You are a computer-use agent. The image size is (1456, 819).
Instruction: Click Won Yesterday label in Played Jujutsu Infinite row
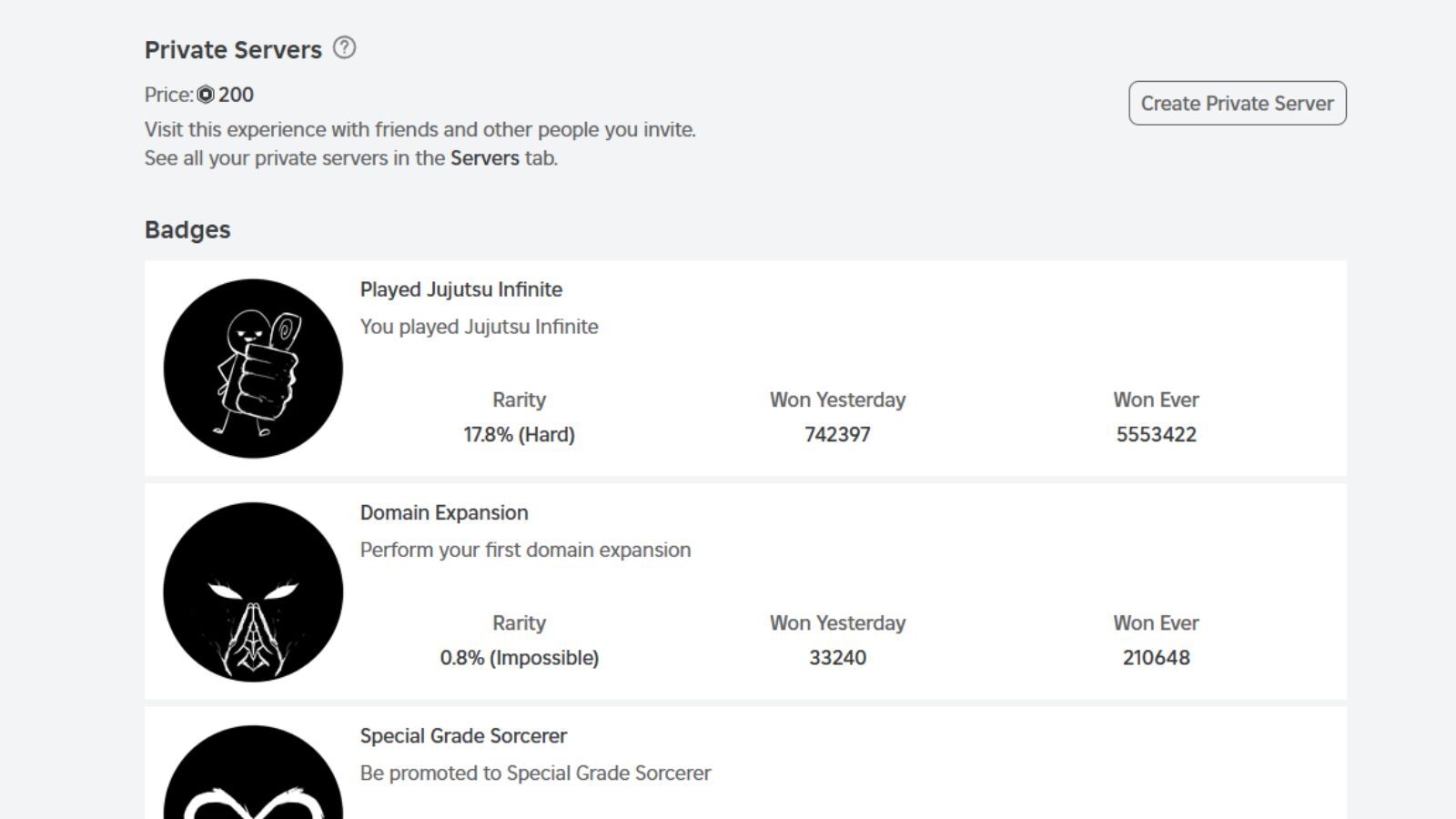pyautogui.click(x=837, y=399)
